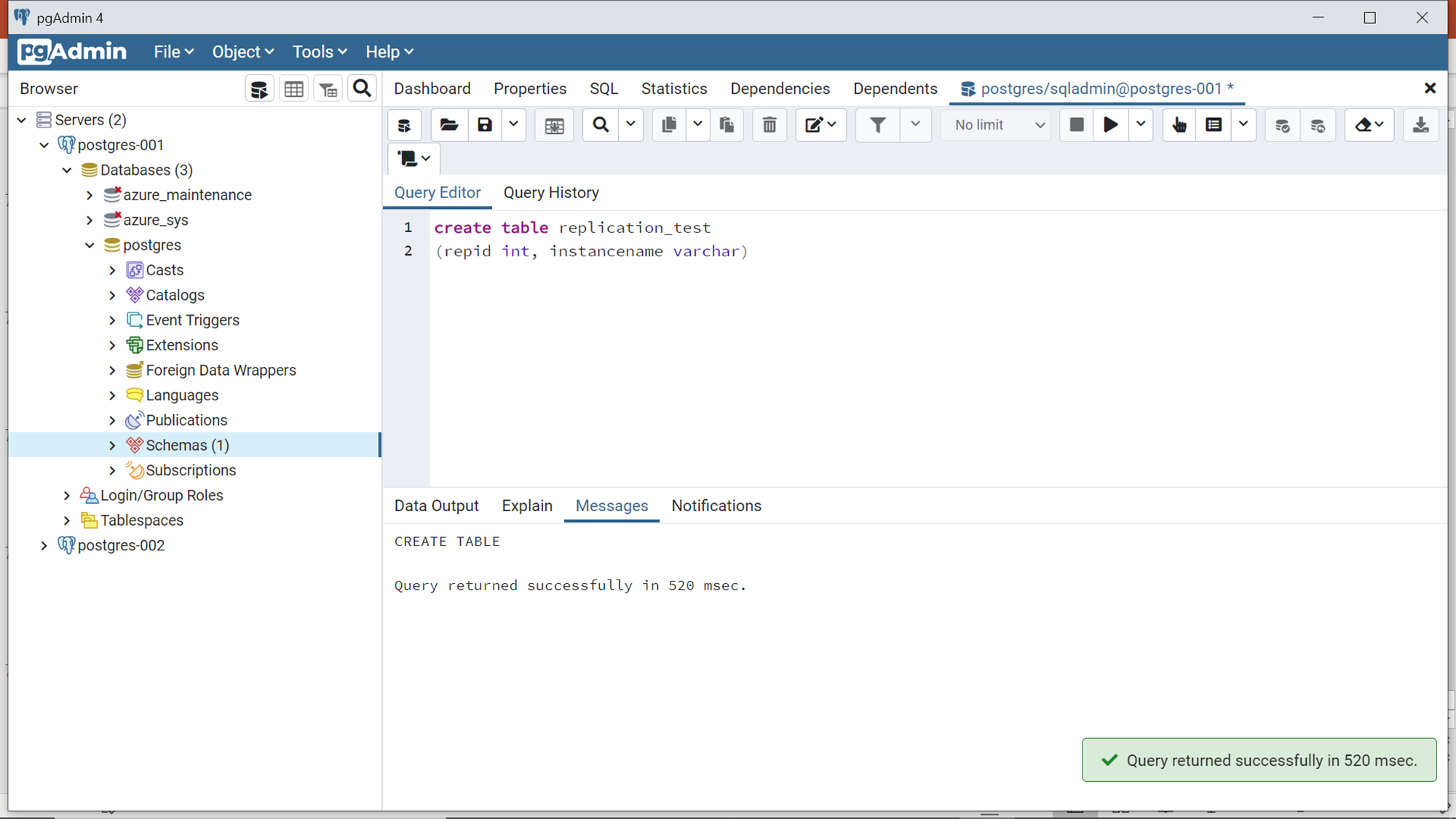Click the Filter funnel icon

coord(878,125)
